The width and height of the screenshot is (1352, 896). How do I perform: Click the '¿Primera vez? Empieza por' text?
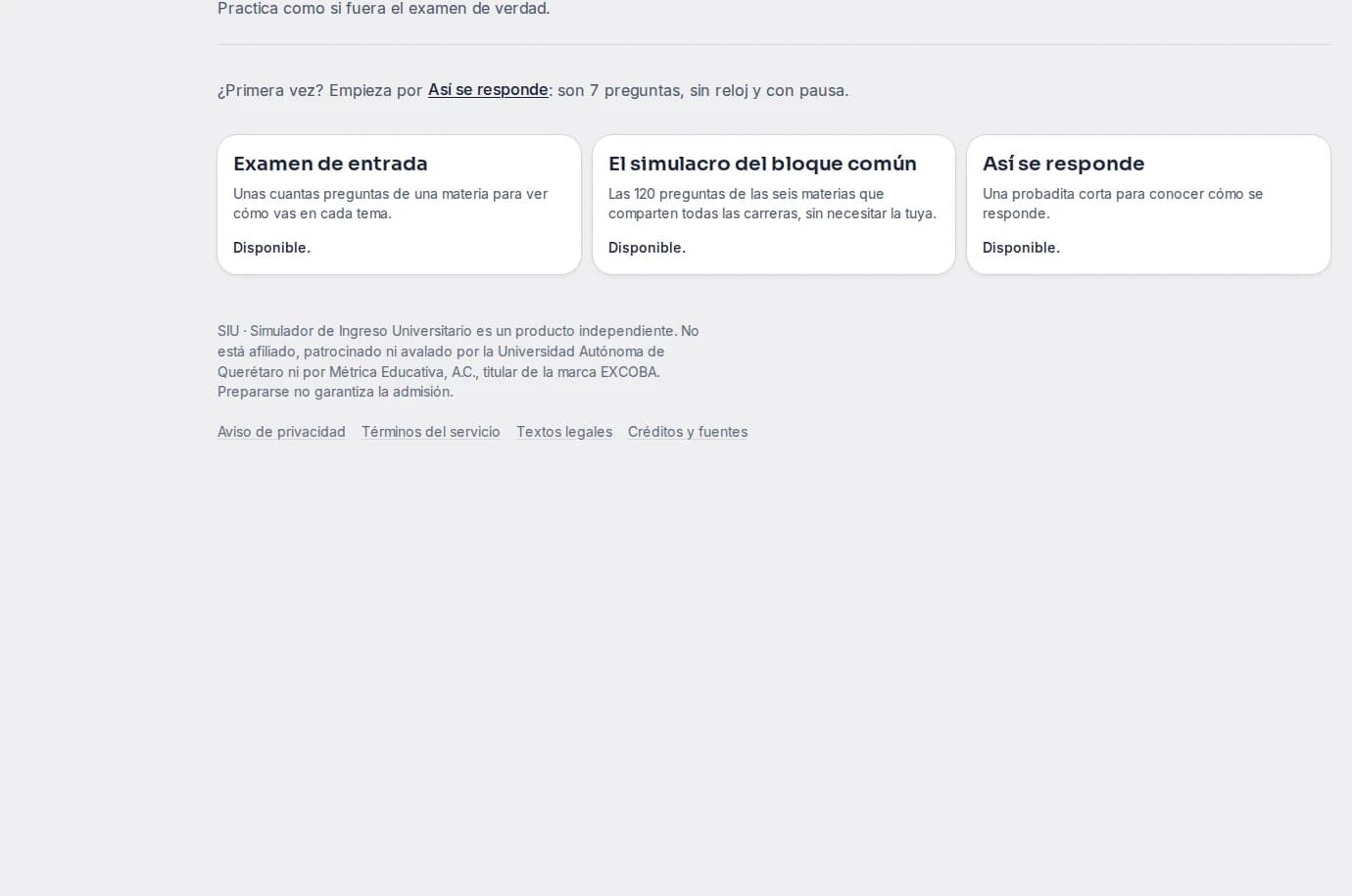coord(319,90)
